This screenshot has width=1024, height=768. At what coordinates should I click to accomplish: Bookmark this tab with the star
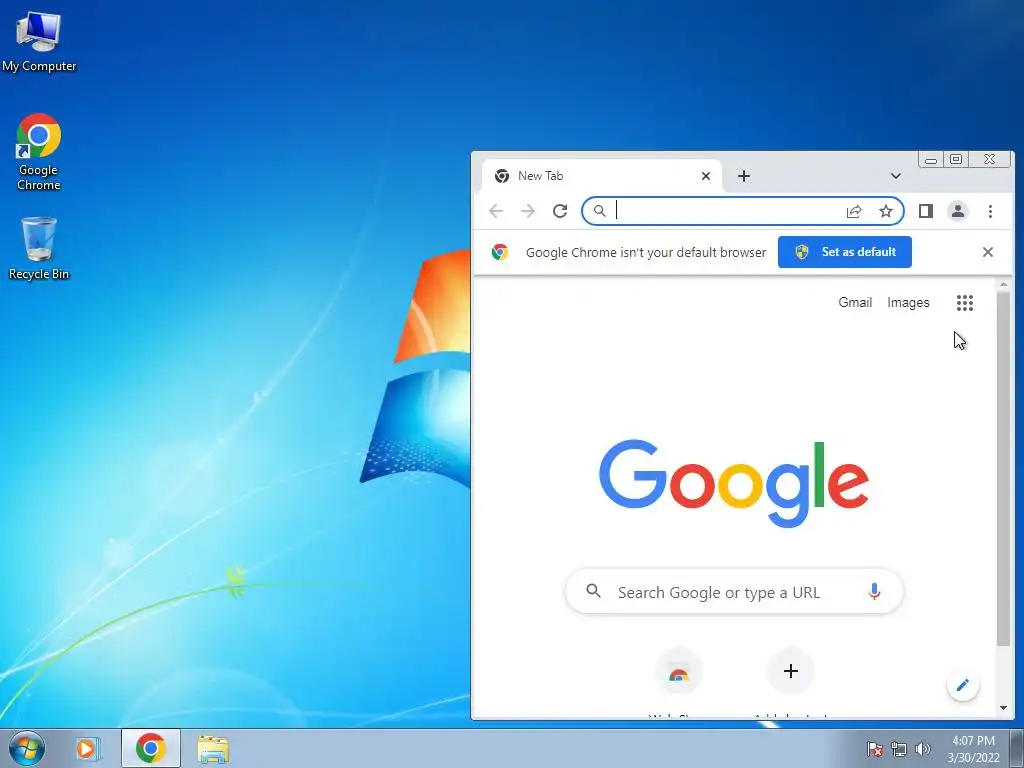(x=886, y=211)
